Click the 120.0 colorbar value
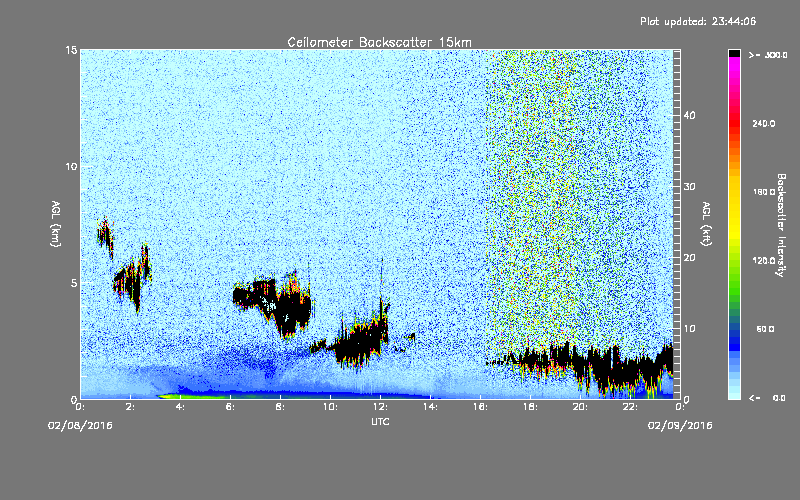The image size is (800, 500). [764, 260]
